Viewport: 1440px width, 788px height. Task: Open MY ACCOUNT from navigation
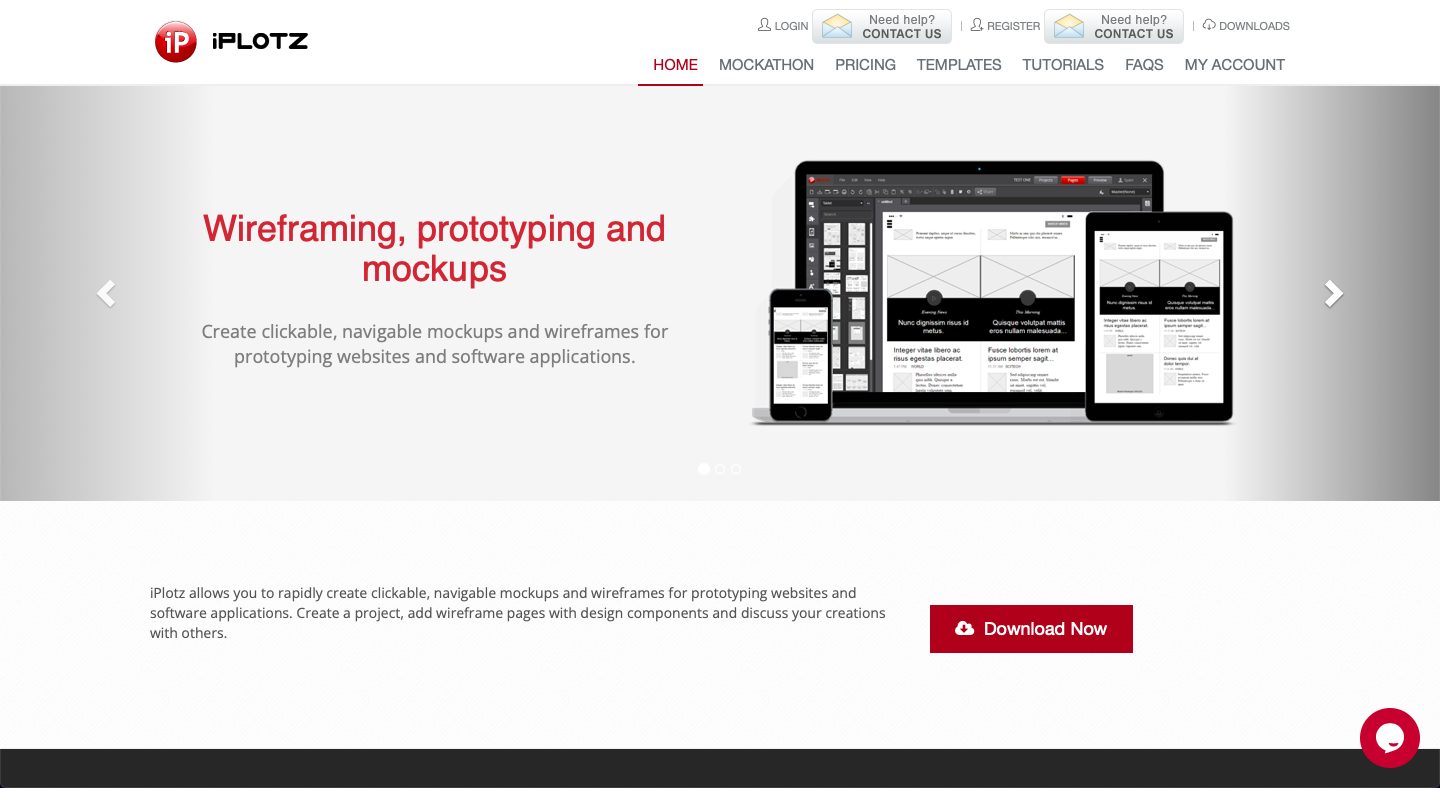point(1235,64)
